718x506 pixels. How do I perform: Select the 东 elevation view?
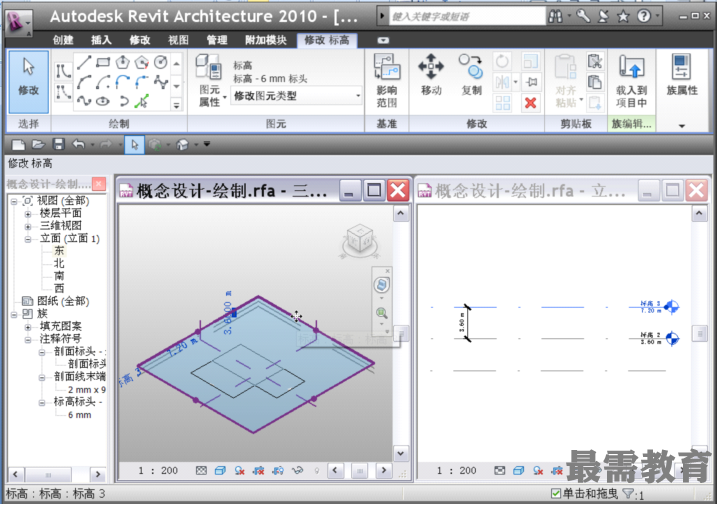tap(59, 250)
